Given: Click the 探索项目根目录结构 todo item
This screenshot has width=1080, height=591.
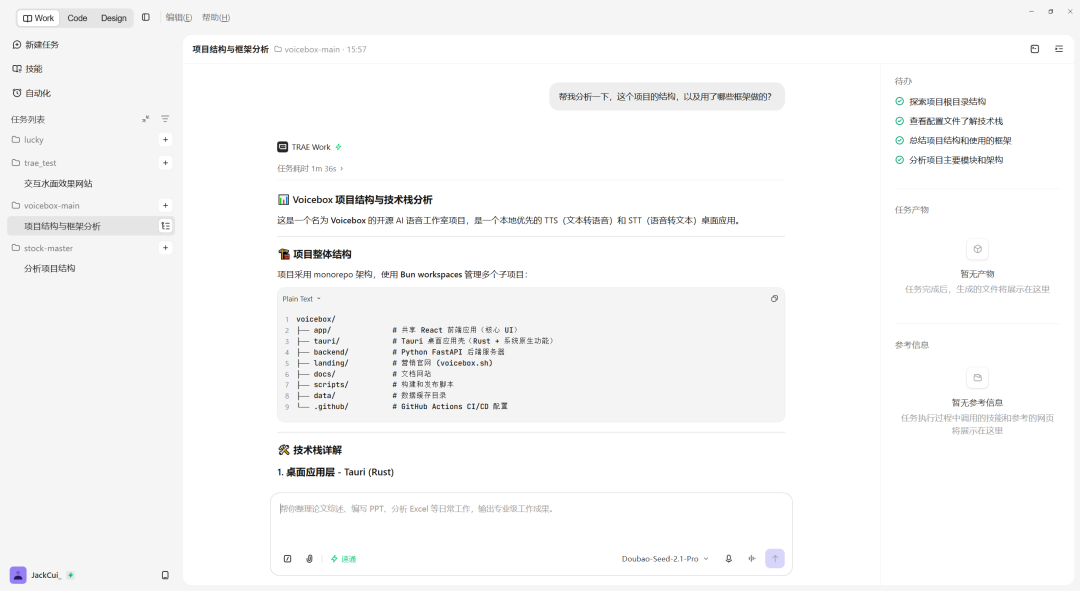Looking at the screenshot, I should 940,102.
